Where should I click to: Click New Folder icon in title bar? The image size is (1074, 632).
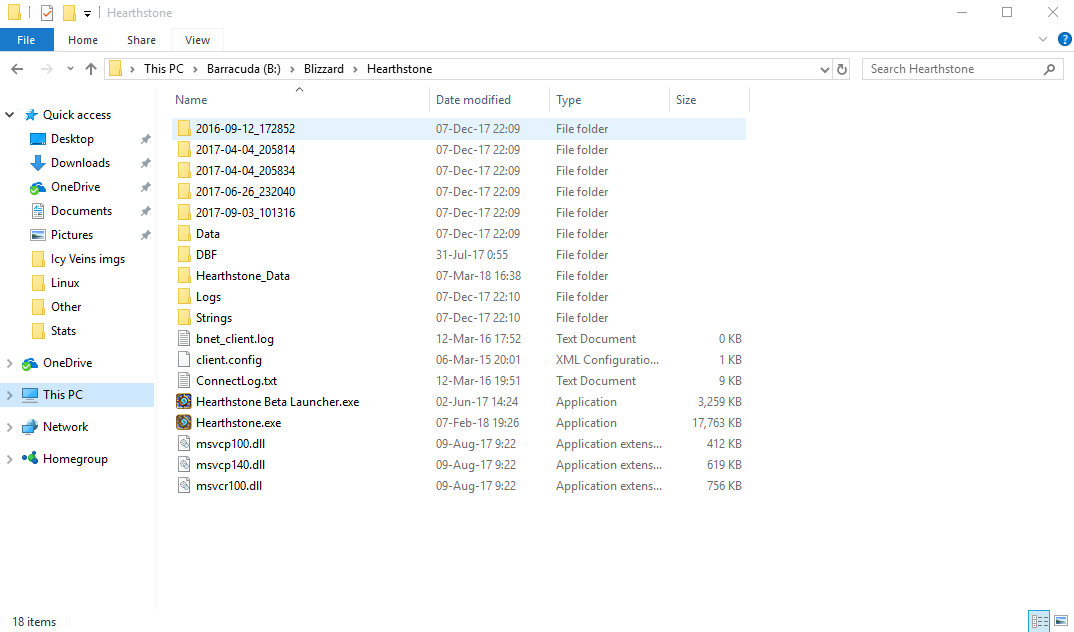tap(68, 12)
